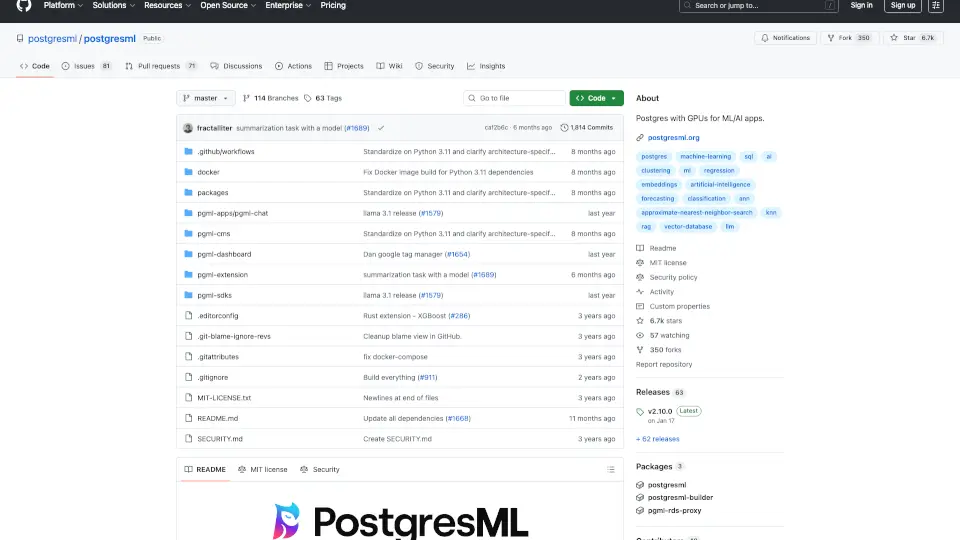
Task: Click the postgresml.org website link
Action: (673, 137)
